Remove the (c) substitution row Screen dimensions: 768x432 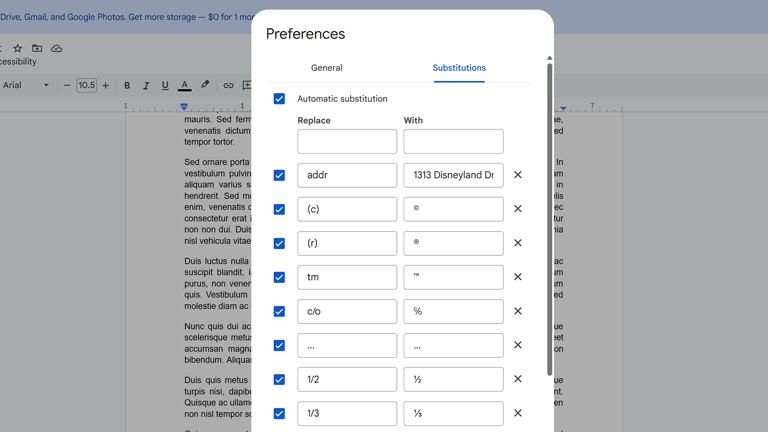coord(518,209)
